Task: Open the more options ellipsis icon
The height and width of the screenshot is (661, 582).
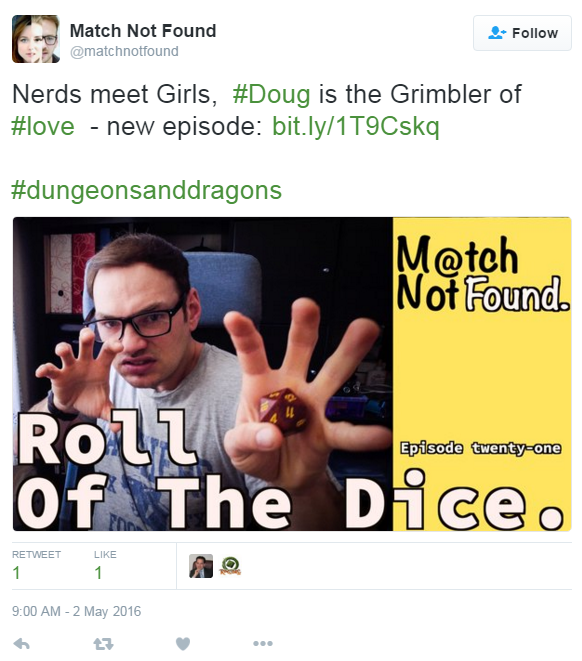Action: [263, 643]
